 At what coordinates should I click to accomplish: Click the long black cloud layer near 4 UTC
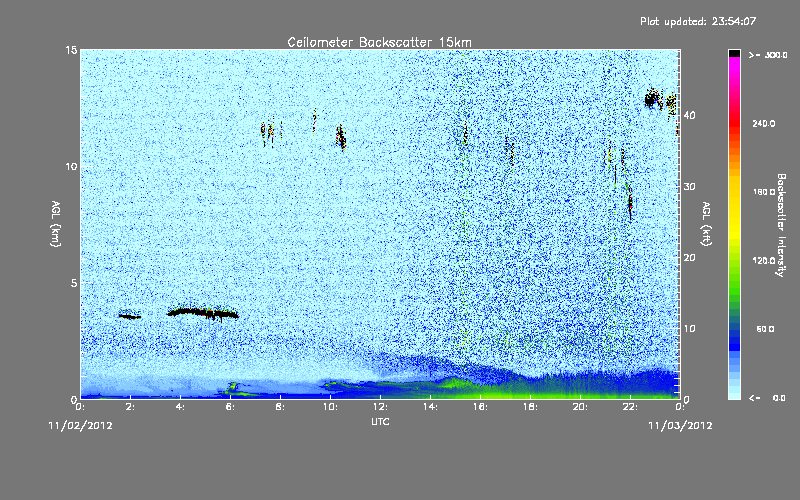[x=203, y=313]
